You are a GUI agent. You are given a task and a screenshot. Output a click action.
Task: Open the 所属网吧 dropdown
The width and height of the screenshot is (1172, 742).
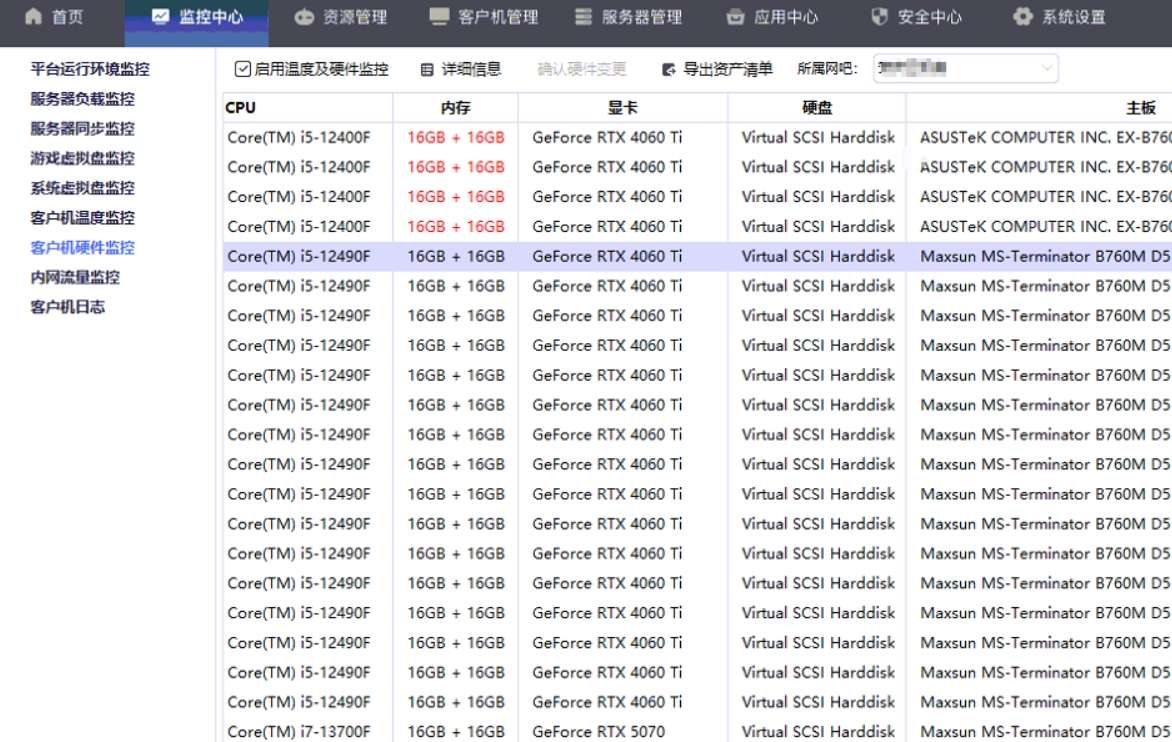coord(966,69)
